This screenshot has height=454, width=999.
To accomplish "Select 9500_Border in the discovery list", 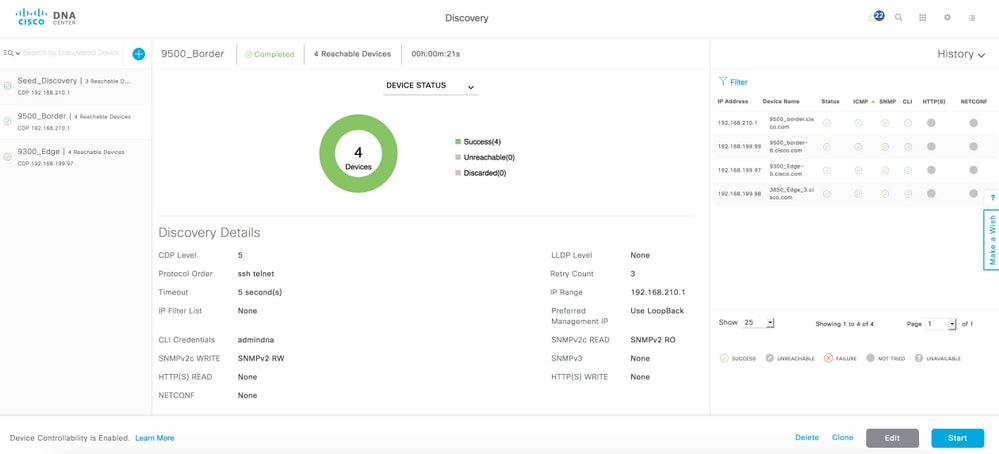I will coord(76,121).
